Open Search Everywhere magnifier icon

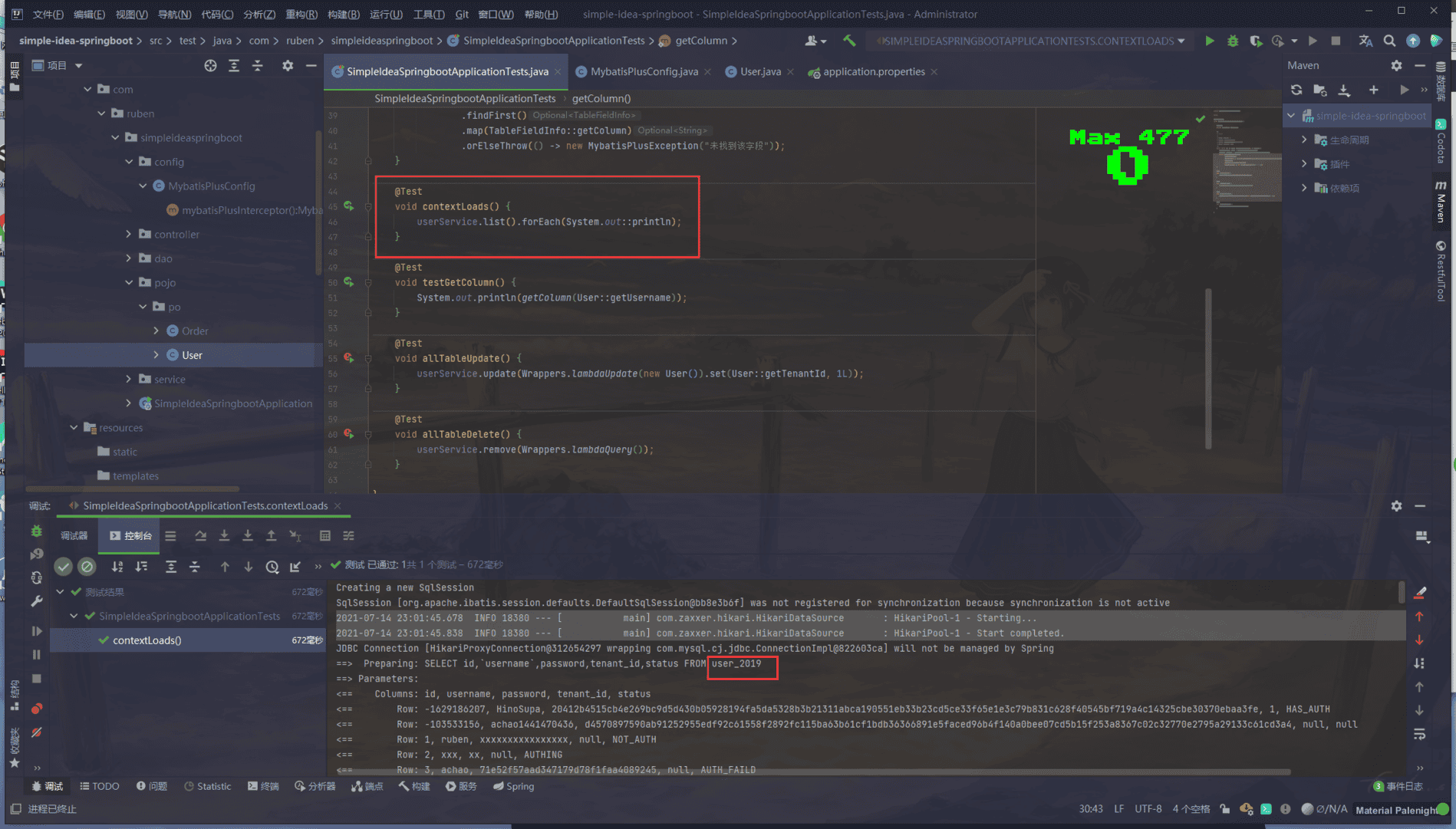click(x=1389, y=41)
